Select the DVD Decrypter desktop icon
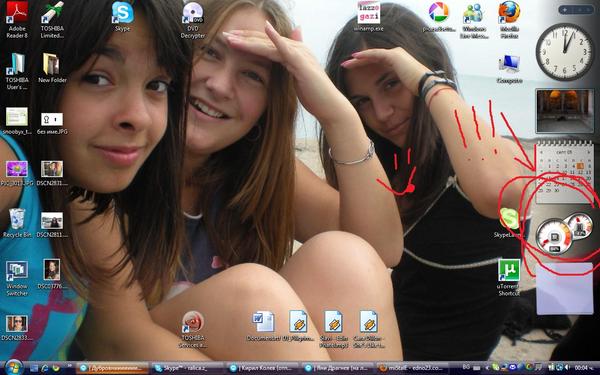 click(x=193, y=20)
